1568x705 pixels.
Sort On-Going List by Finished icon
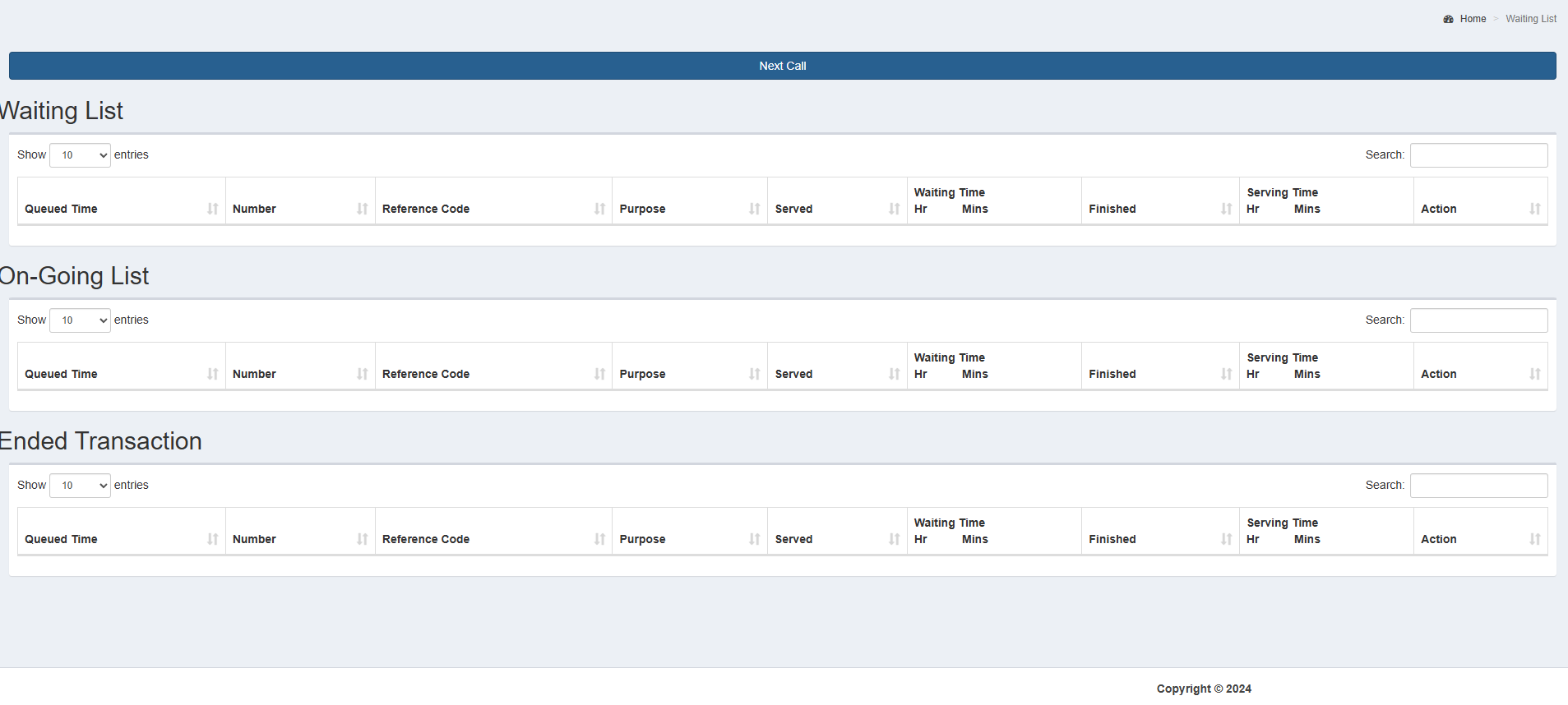pos(1226,374)
